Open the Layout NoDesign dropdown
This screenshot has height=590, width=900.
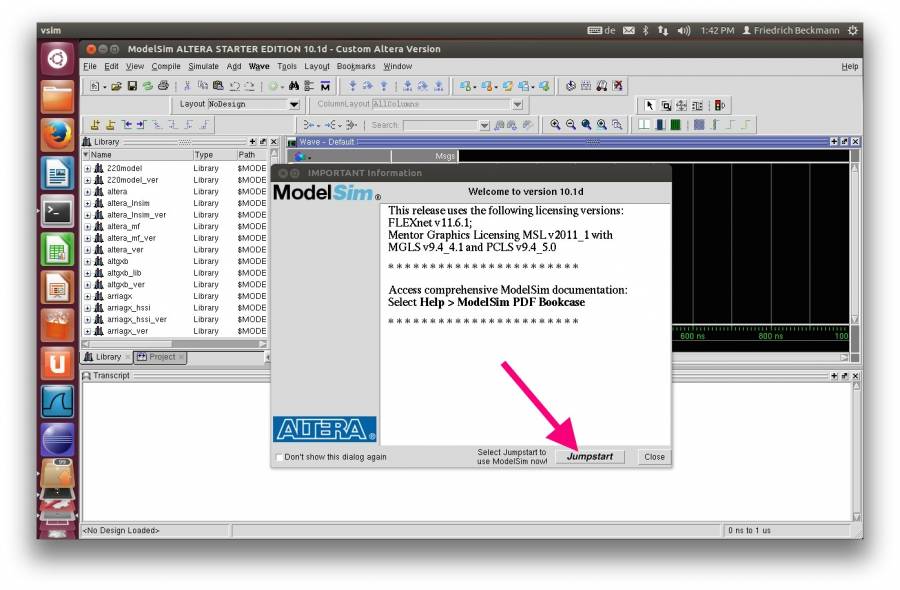pyautogui.click(x=293, y=103)
